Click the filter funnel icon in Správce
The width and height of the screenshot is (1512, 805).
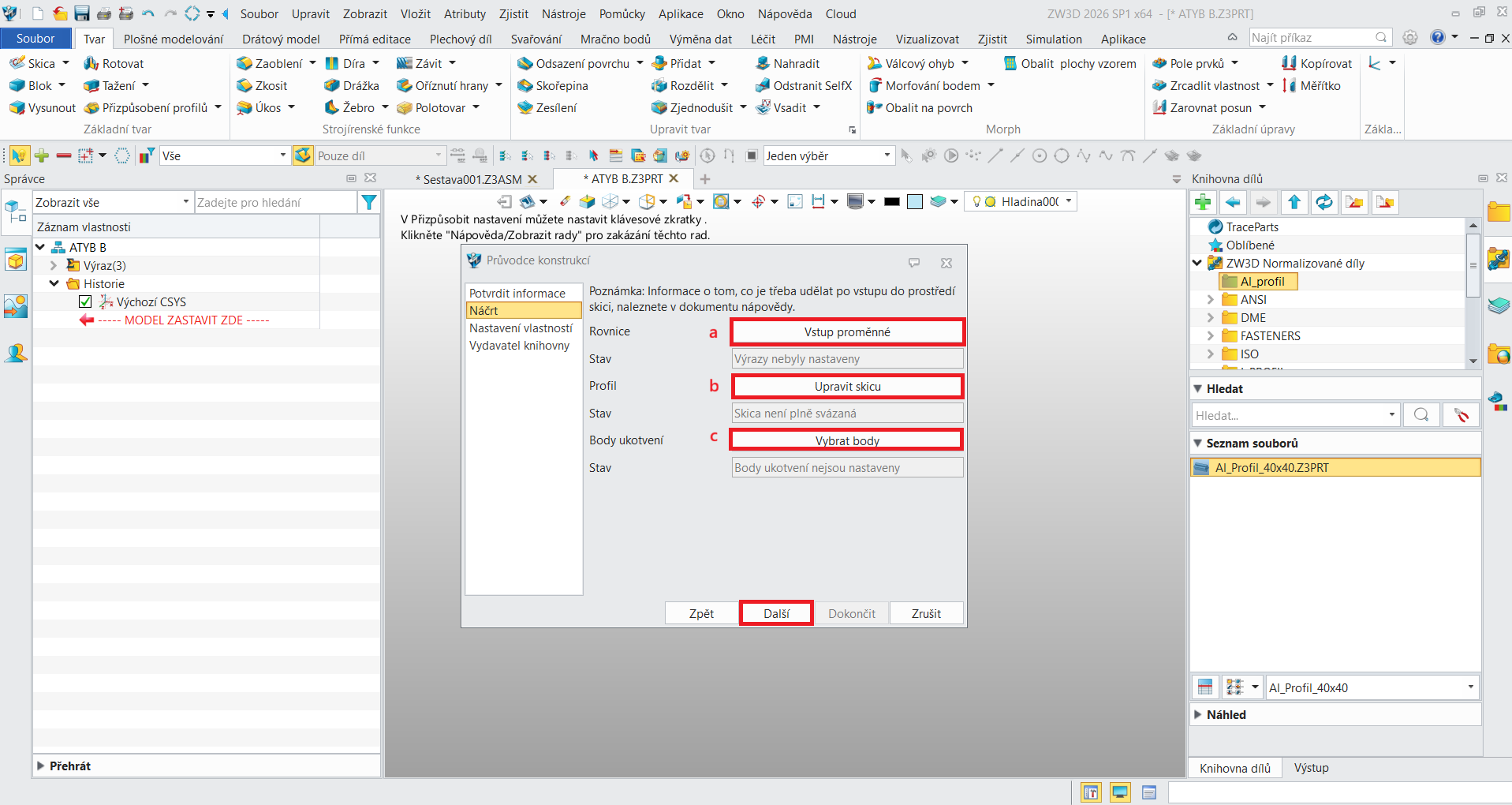tap(368, 202)
